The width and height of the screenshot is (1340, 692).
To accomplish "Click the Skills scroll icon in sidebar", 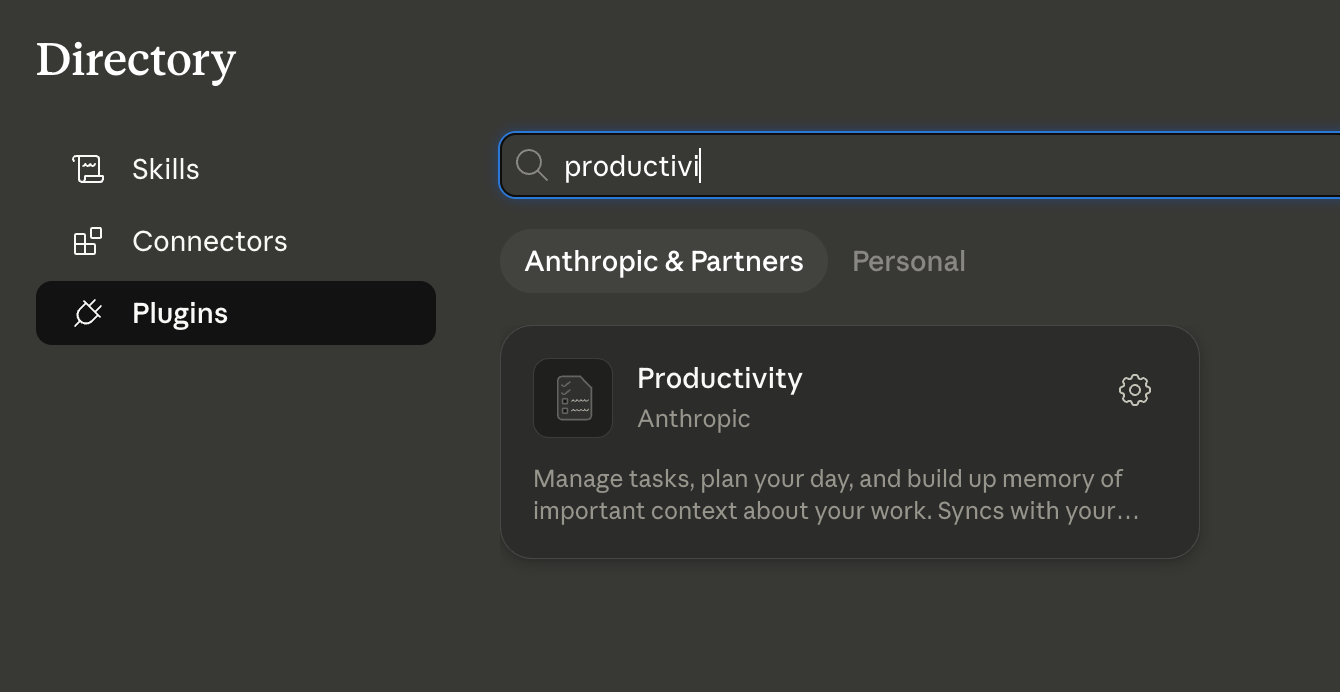I will click(88, 169).
